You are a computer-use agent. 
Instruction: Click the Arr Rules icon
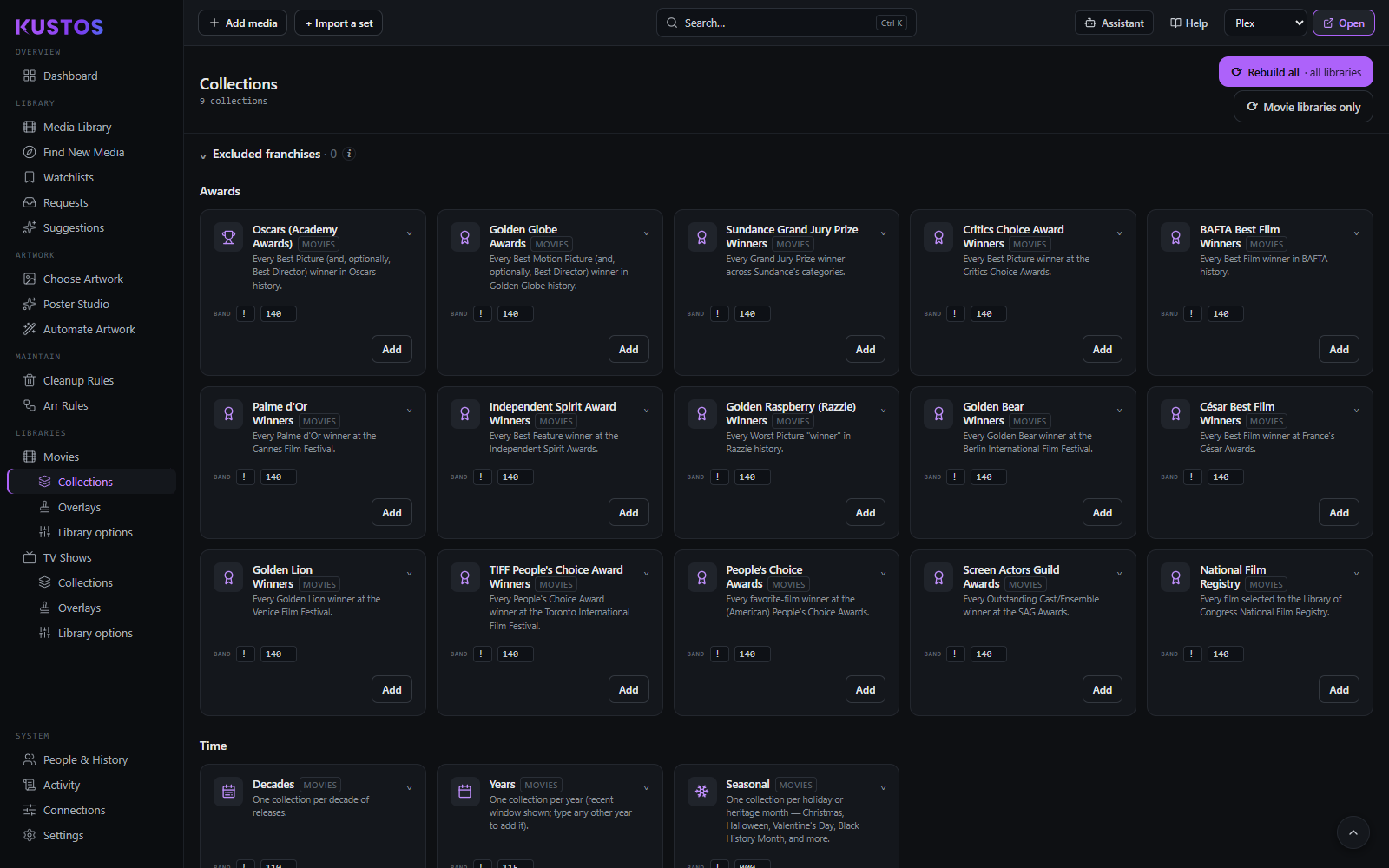click(30, 405)
